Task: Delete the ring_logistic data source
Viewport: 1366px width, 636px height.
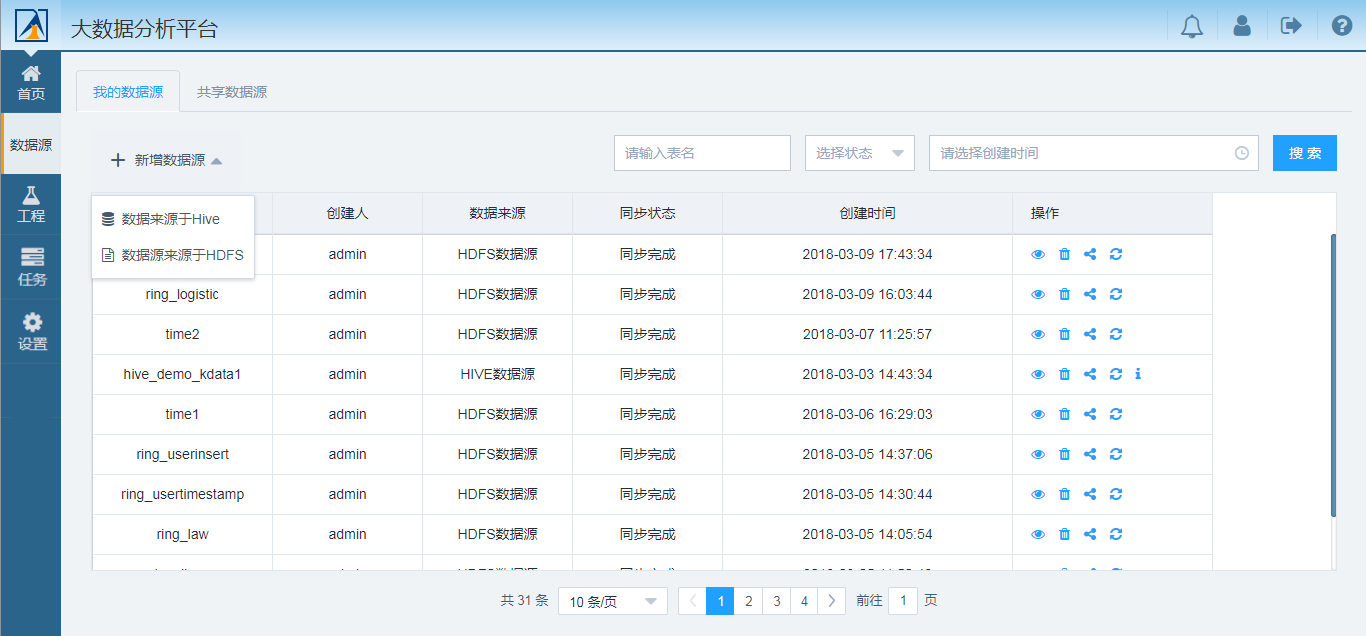Action: coord(1064,294)
